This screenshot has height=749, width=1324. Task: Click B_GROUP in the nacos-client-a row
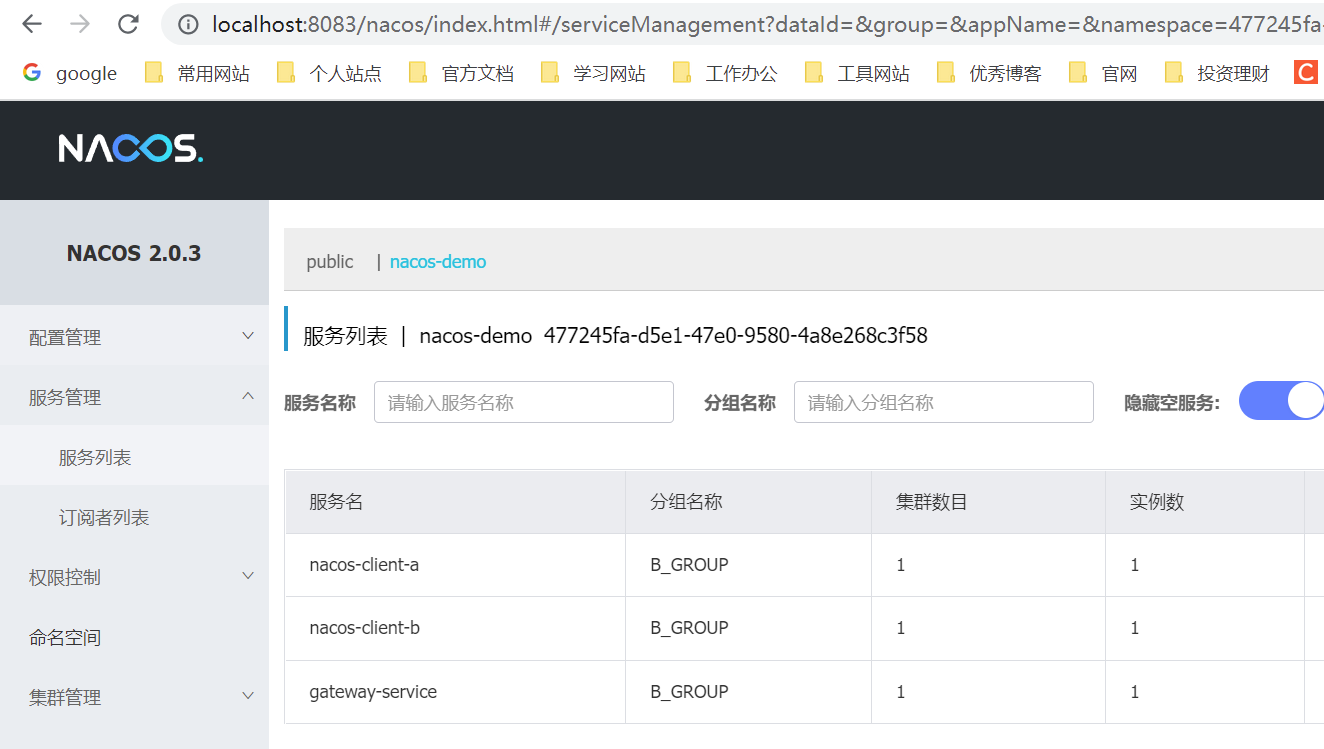[689, 565]
